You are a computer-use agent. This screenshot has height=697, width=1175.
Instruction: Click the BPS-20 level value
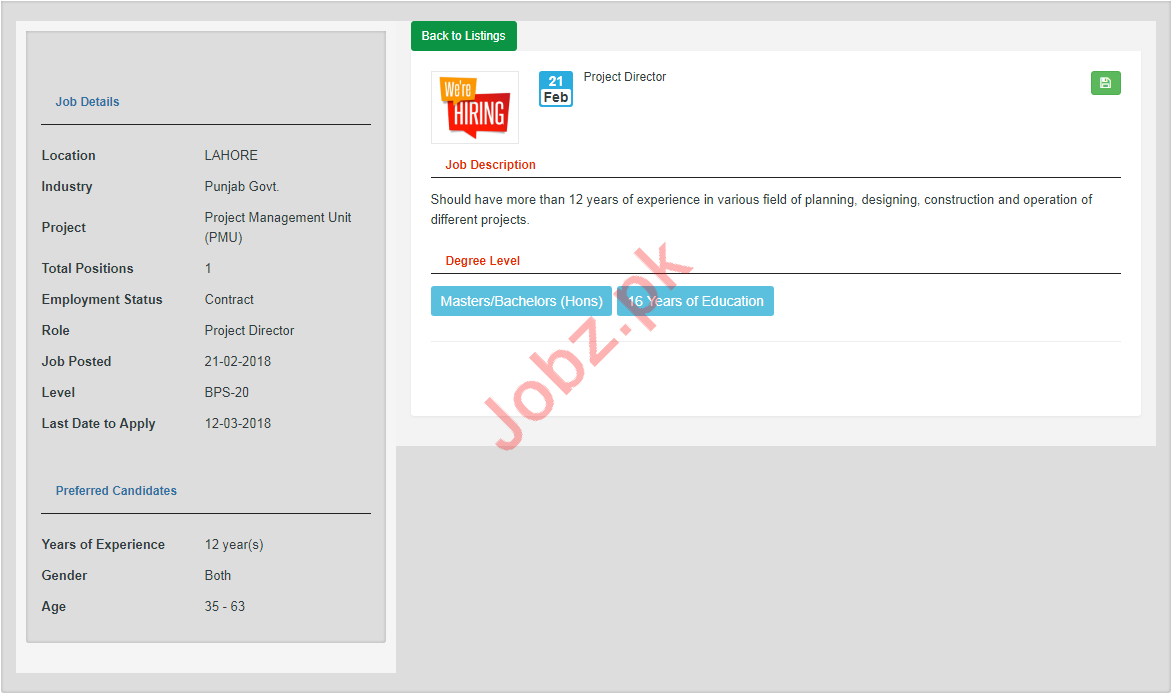pyautogui.click(x=226, y=393)
